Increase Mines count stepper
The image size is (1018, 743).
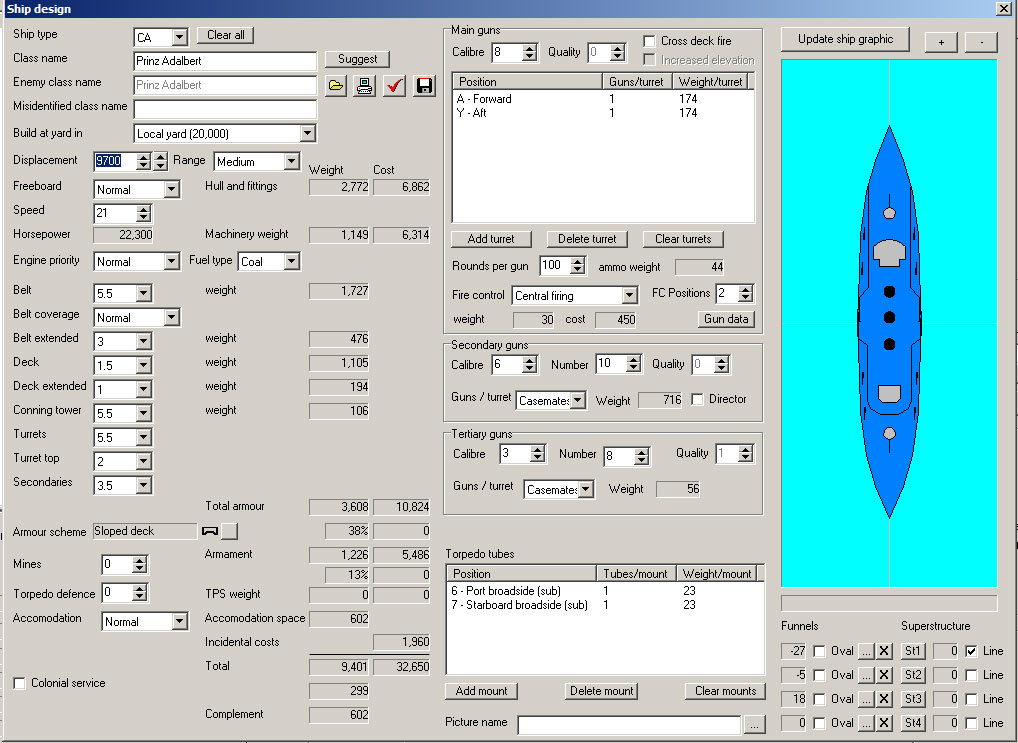(x=139, y=560)
